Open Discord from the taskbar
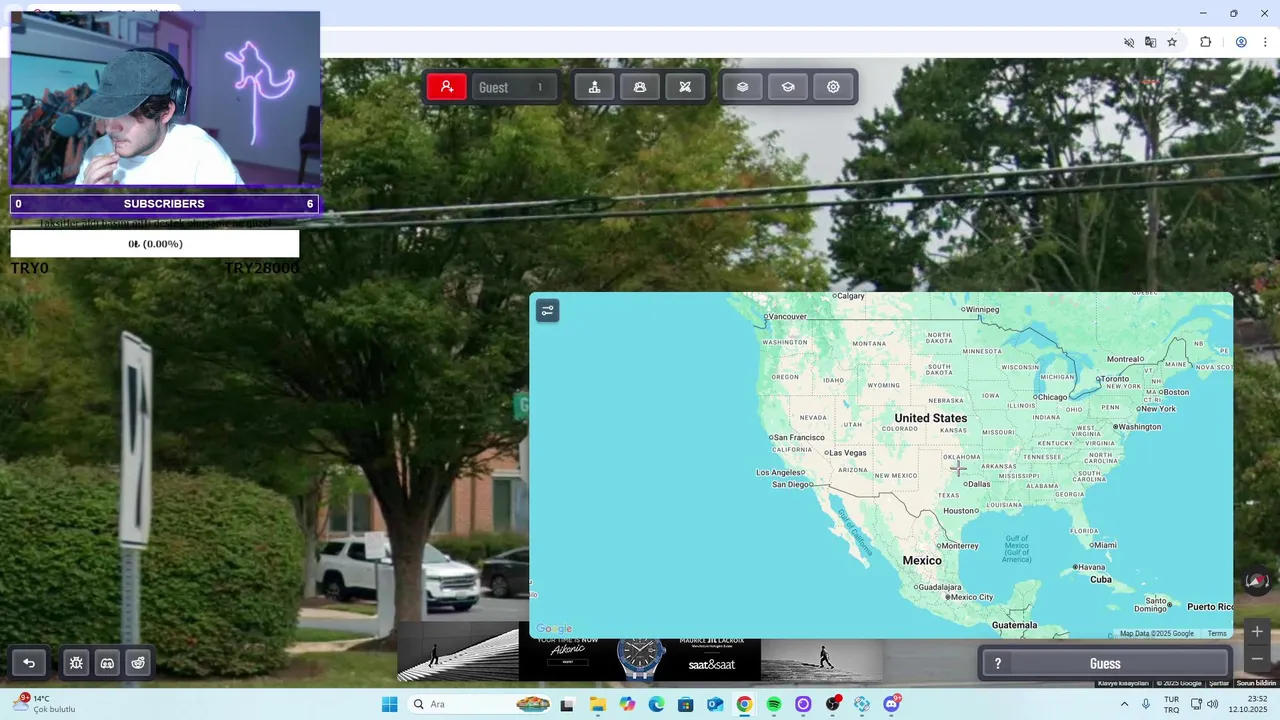Image resolution: width=1280 pixels, height=720 pixels. 891,704
